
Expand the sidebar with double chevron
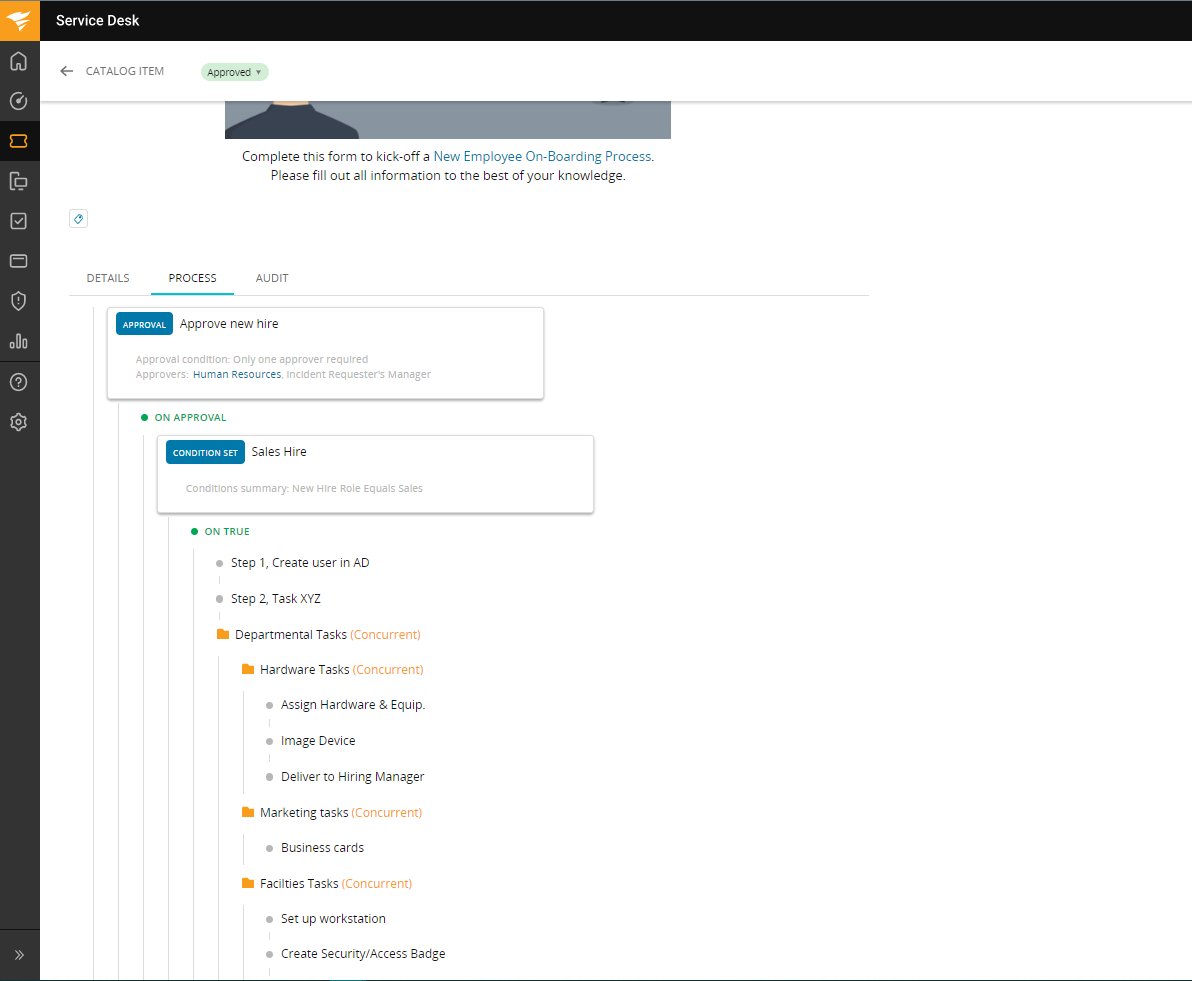click(18, 954)
